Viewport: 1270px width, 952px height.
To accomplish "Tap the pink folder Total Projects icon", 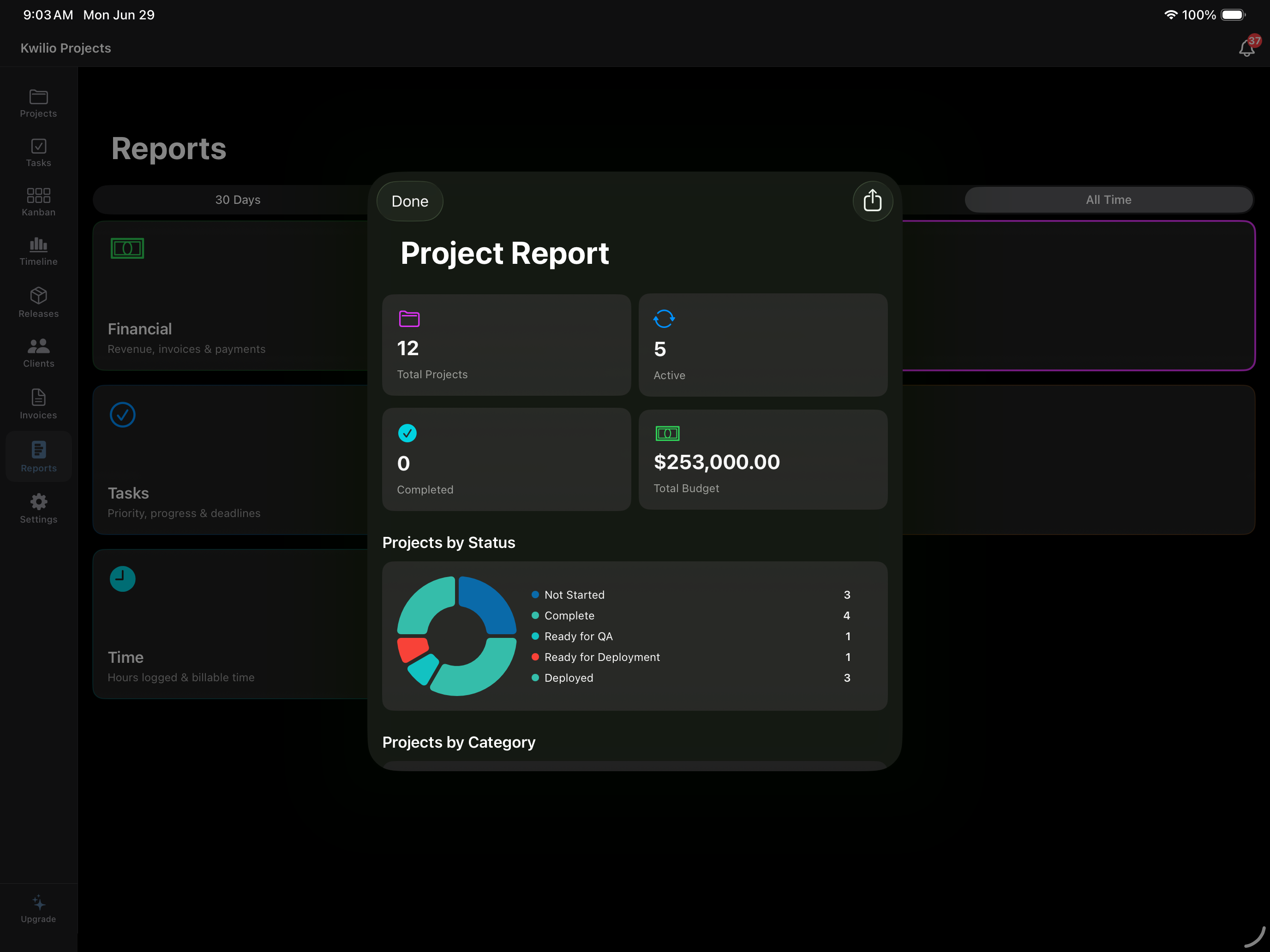I will (x=409, y=318).
